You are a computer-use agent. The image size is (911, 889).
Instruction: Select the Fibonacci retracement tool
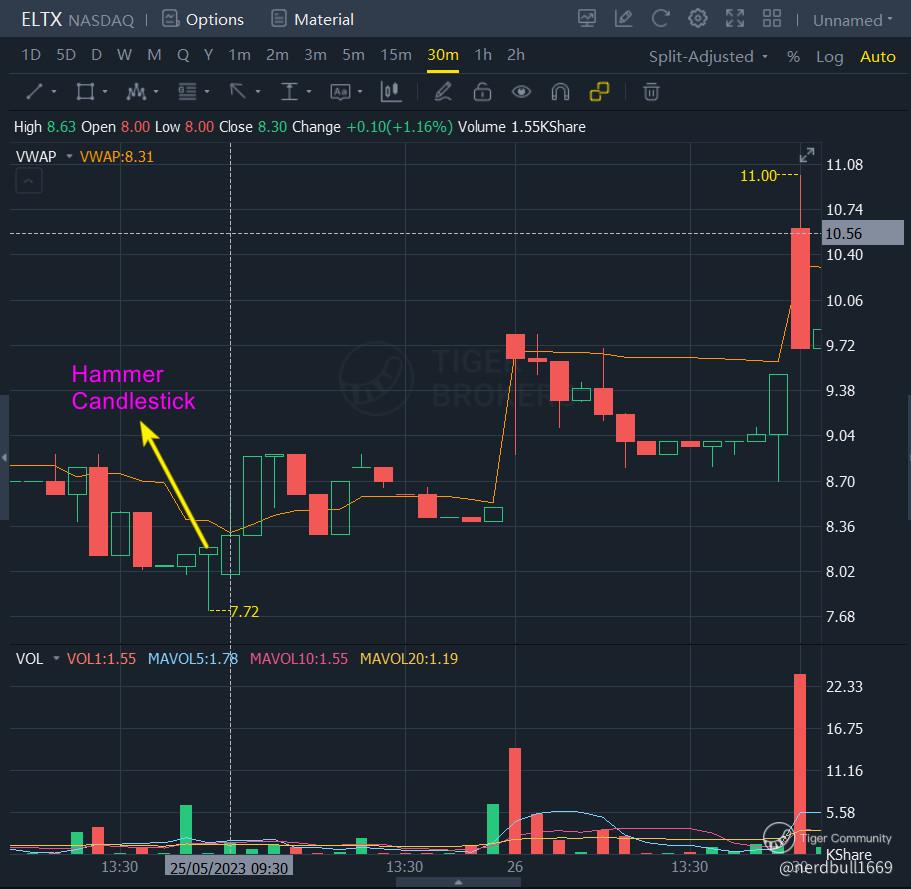187,92
